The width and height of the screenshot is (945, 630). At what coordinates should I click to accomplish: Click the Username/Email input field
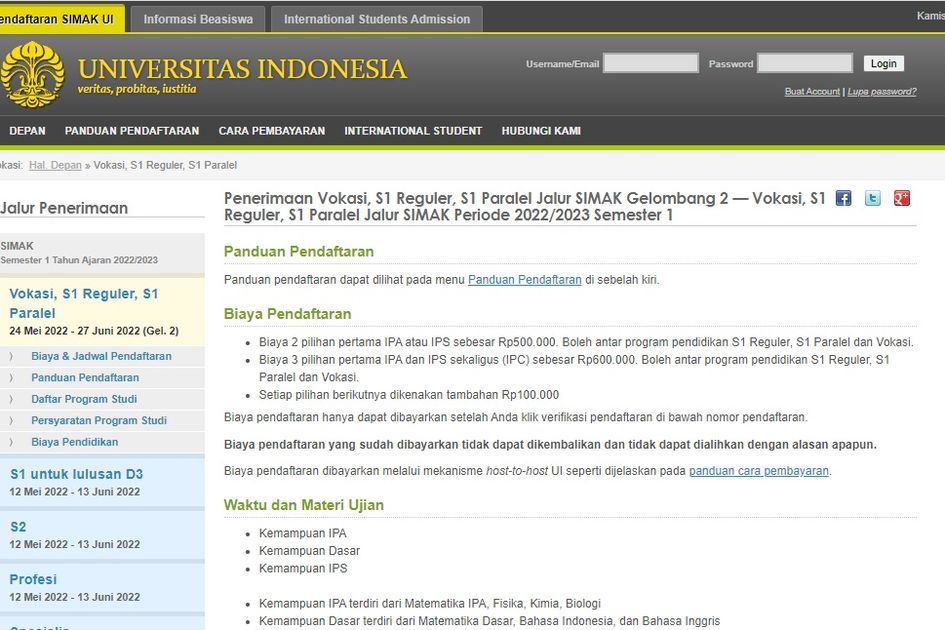coord(651,63)
